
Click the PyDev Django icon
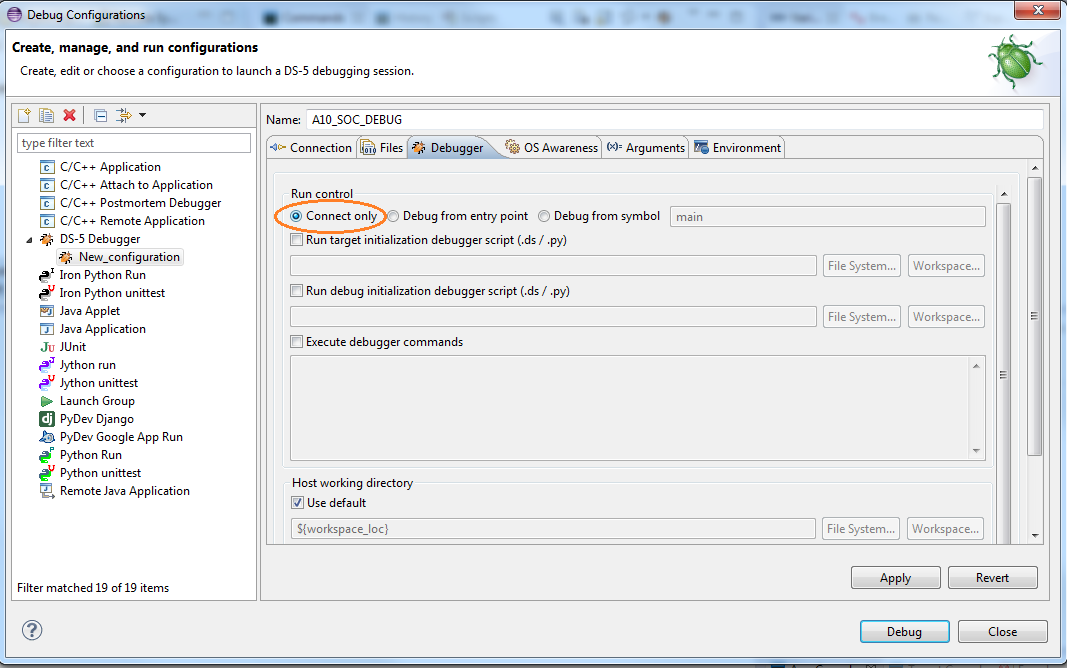(x=47, y=419)
